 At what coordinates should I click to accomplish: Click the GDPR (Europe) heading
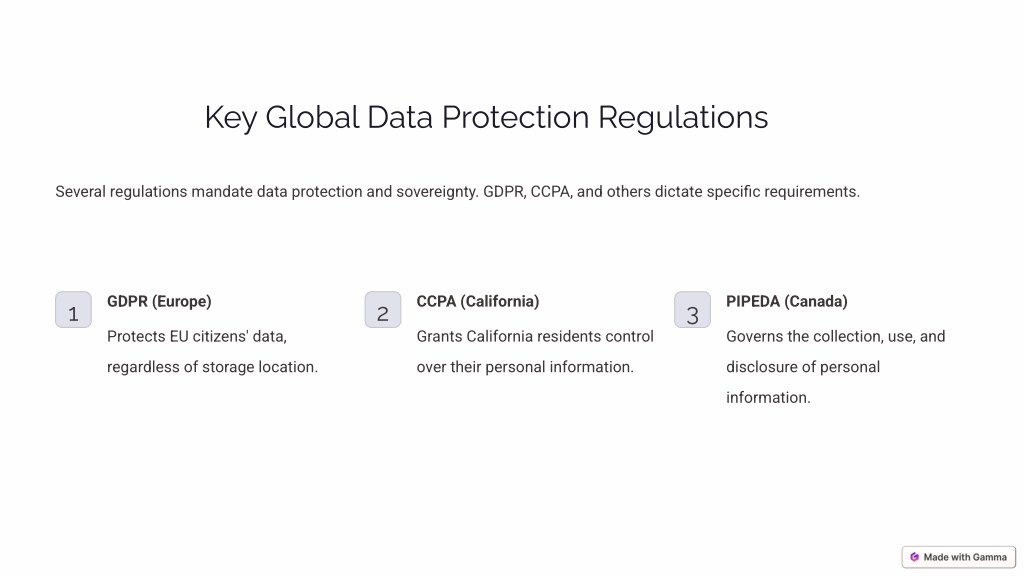tap(159, 302)
